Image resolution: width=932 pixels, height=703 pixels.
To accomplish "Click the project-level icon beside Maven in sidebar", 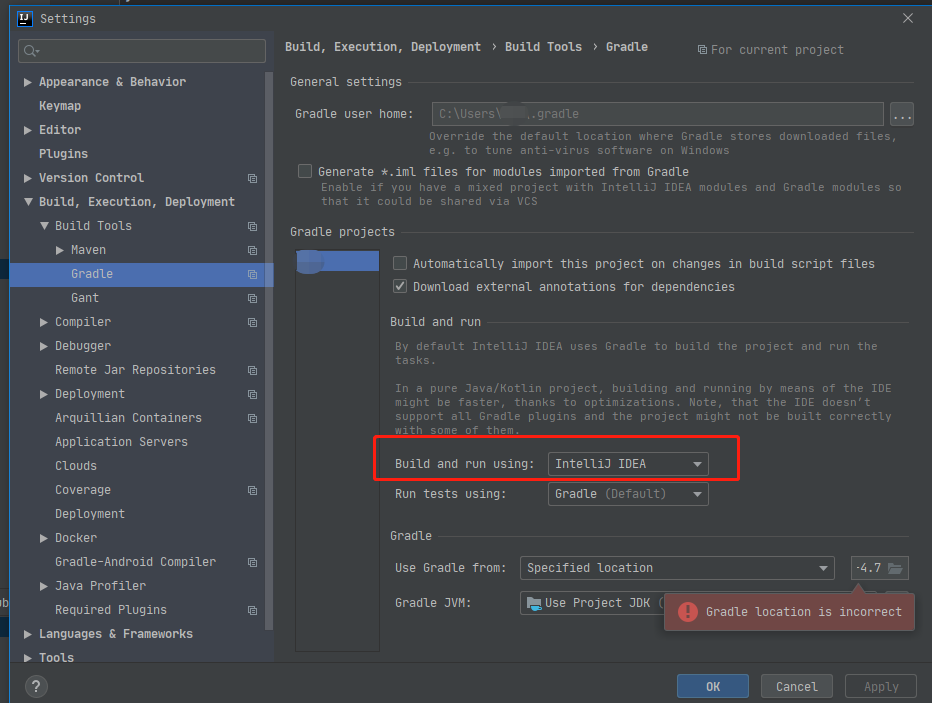I will coord(251,250).
